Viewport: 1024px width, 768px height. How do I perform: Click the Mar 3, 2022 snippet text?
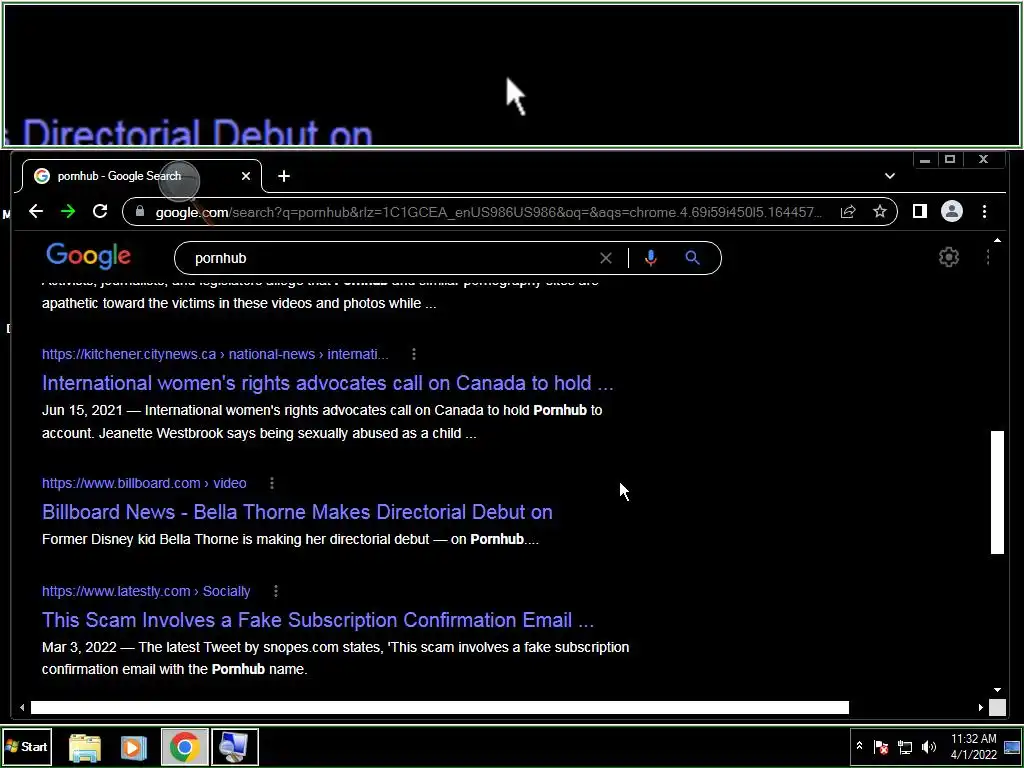[336, 658]
